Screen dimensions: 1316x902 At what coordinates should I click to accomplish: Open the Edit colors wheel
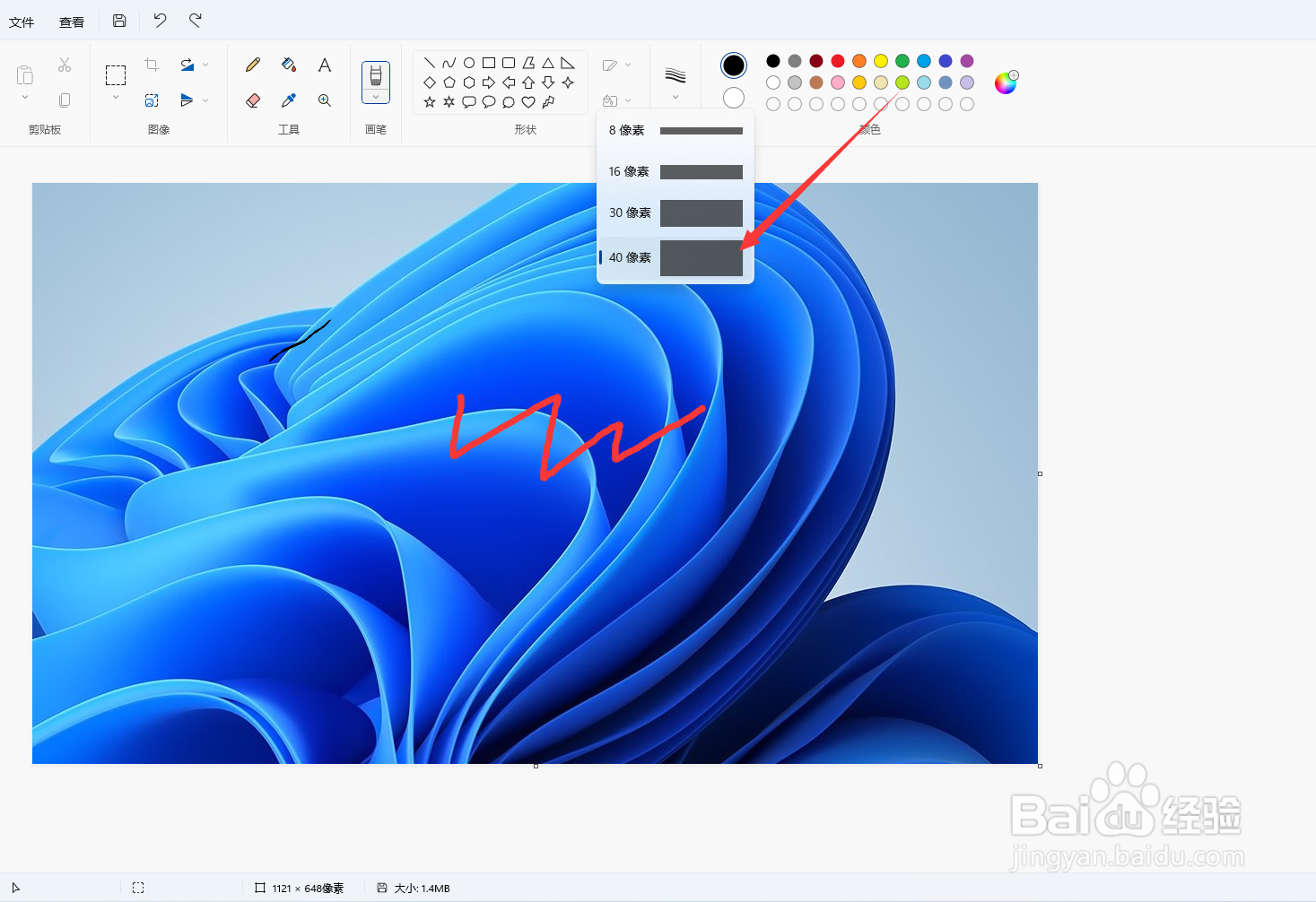click(x=1006, y=82)
